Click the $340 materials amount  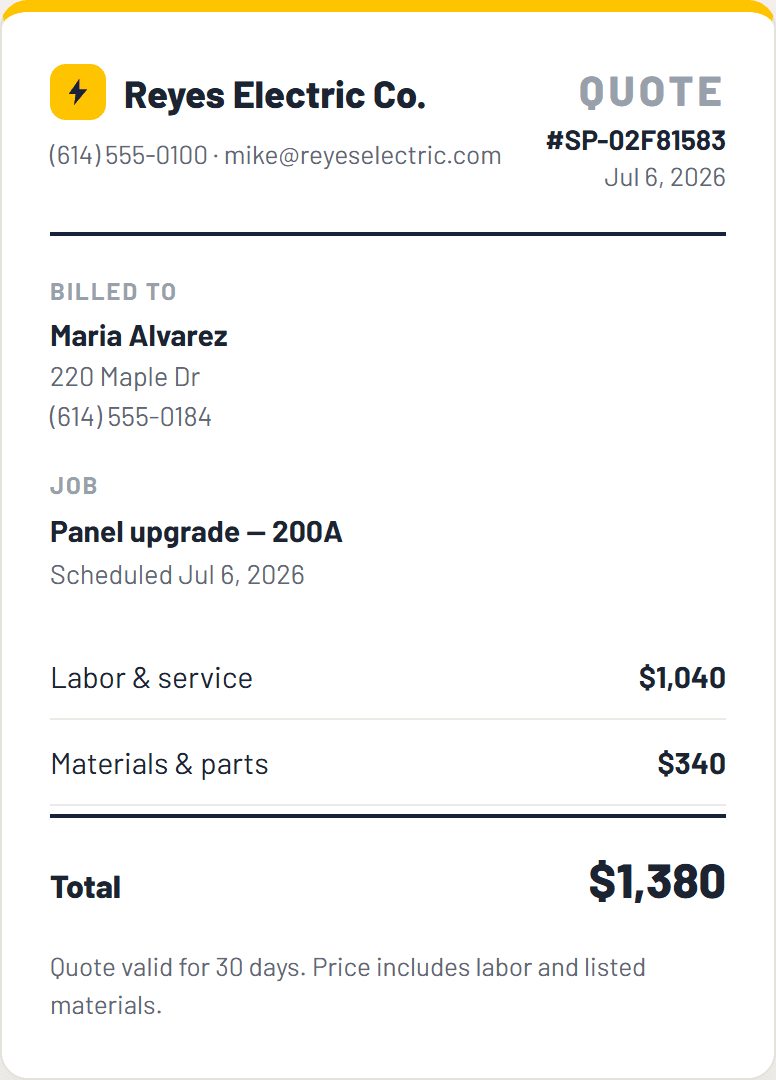pyautogui.click(x=691, y=764)
